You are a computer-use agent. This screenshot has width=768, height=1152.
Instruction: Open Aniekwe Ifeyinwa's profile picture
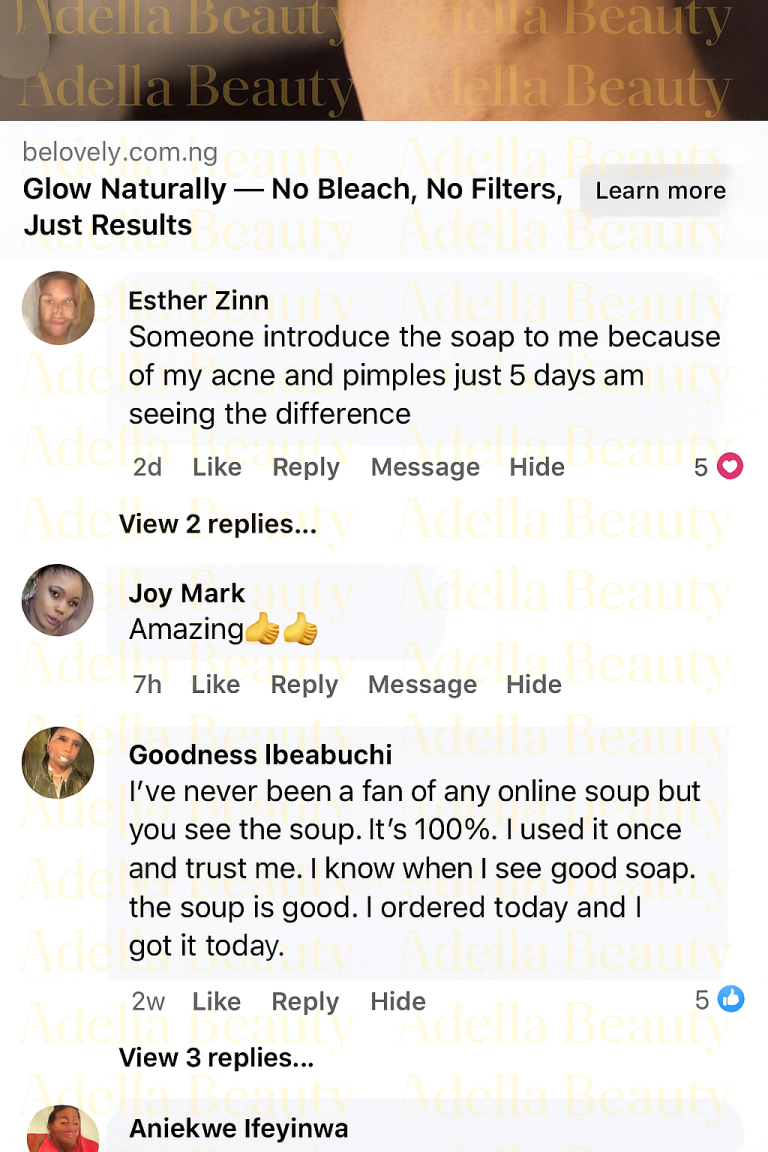coord(62,1132)
